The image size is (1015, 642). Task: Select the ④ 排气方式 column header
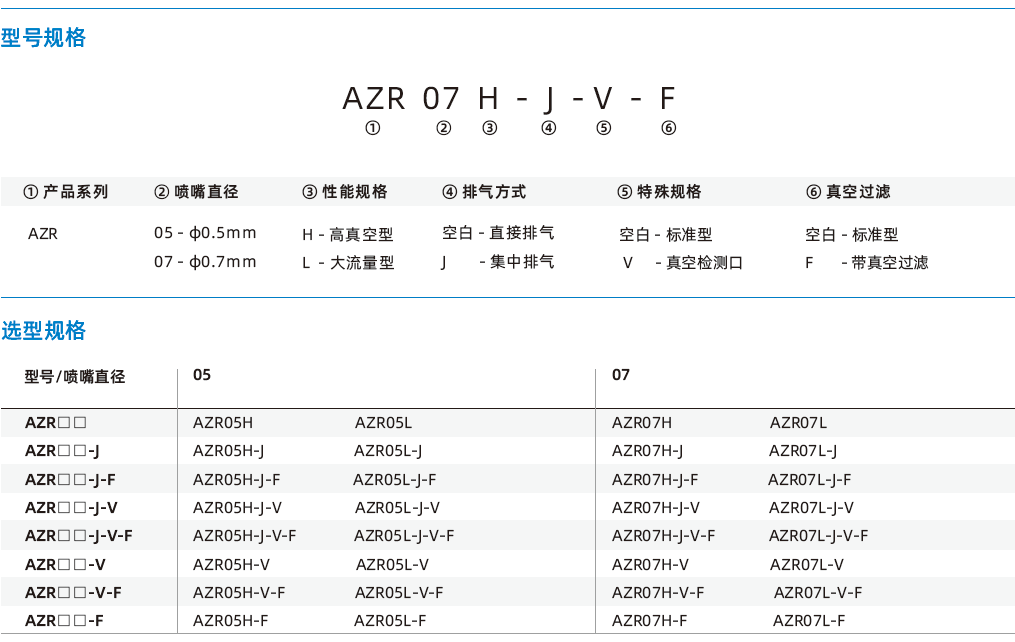click(x=484, y=192)
